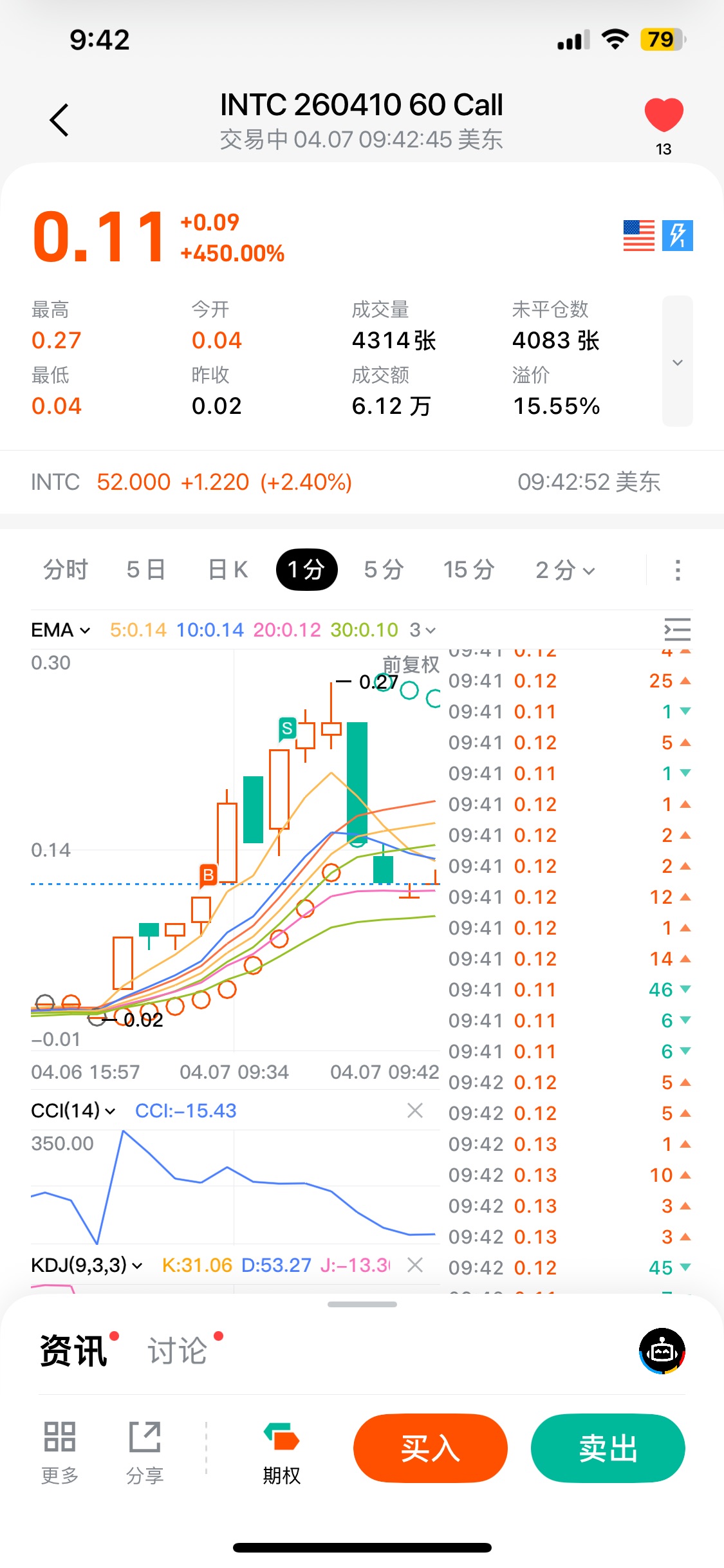This screenshot has height=1568, width=724.
Task: Switch to the 讨论 discussion tab
Action: point(178,1350)
